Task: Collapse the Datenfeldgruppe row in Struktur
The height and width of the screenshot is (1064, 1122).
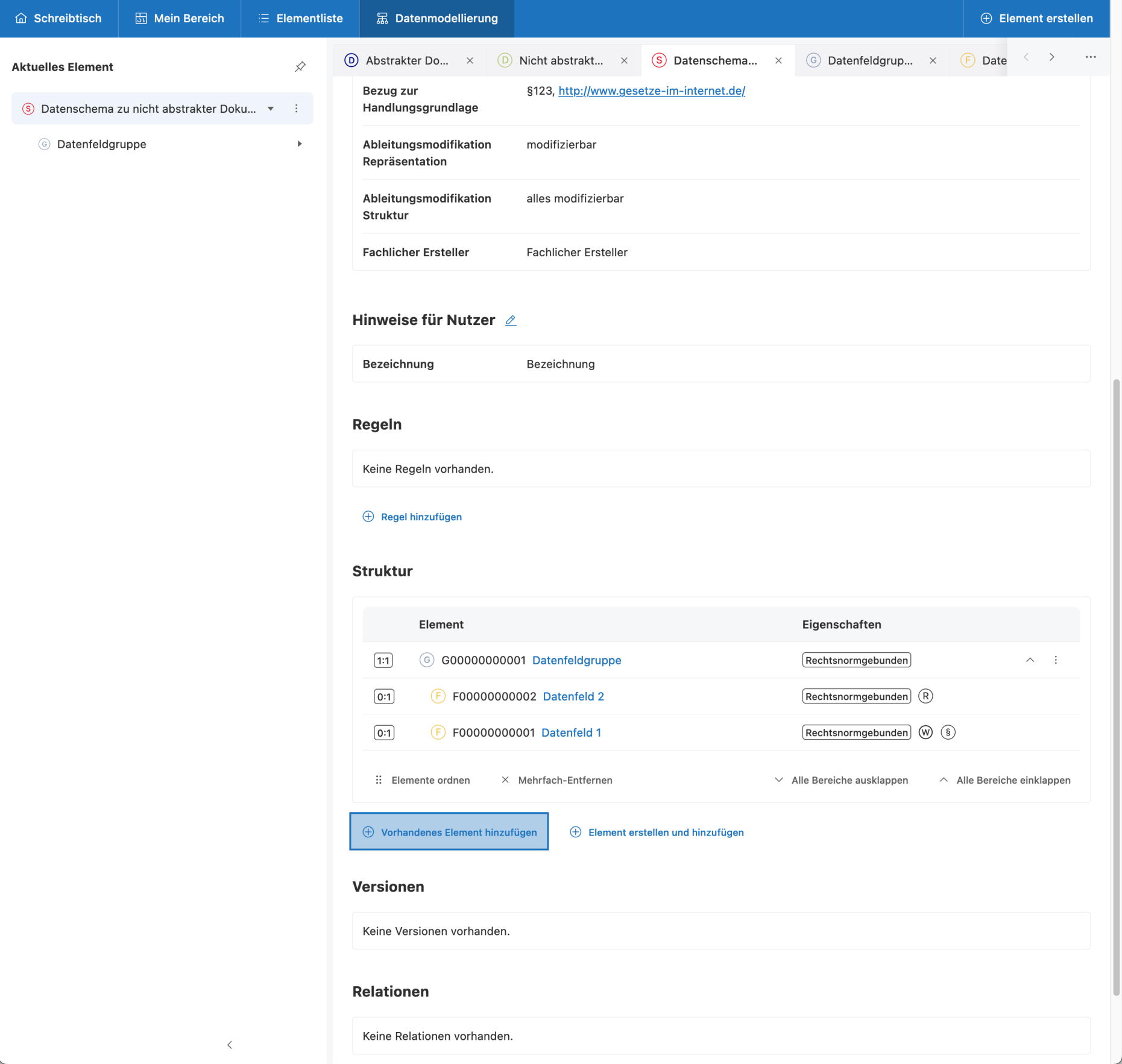Action: (x=1030, y=660)
